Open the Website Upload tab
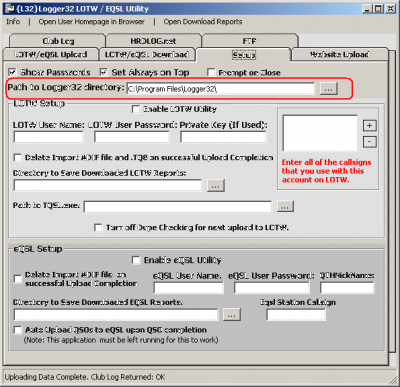 coord(340,54)
